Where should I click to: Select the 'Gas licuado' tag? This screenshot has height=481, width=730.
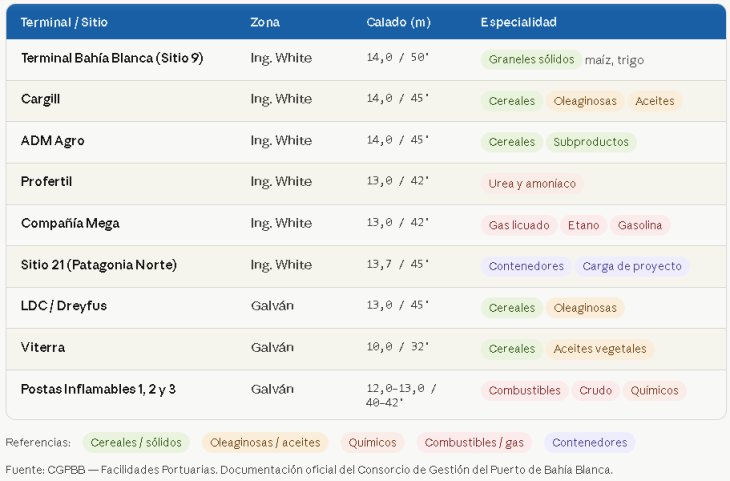pyautogui.click(x=518, y=225)
